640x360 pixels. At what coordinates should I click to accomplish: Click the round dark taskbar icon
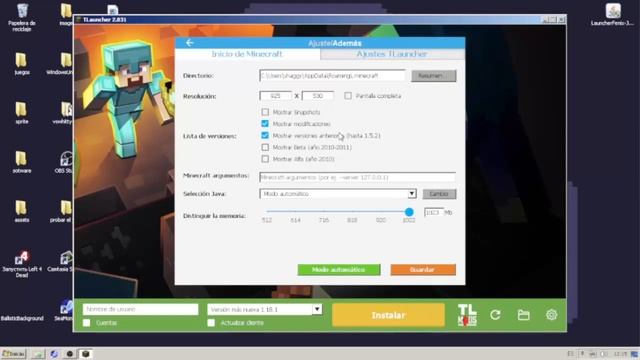[70, 353]
